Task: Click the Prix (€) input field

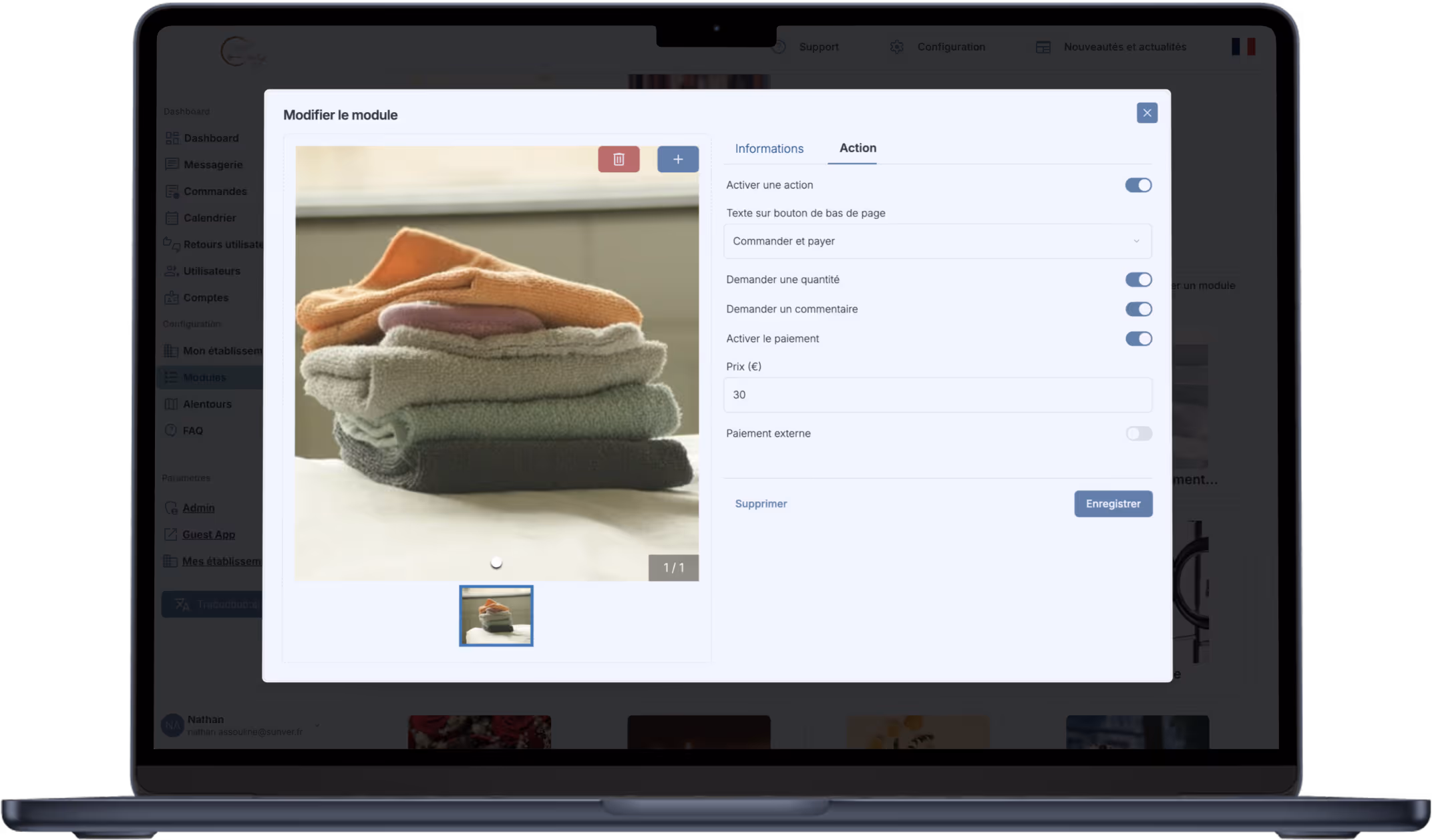Action: coord(937,395)
